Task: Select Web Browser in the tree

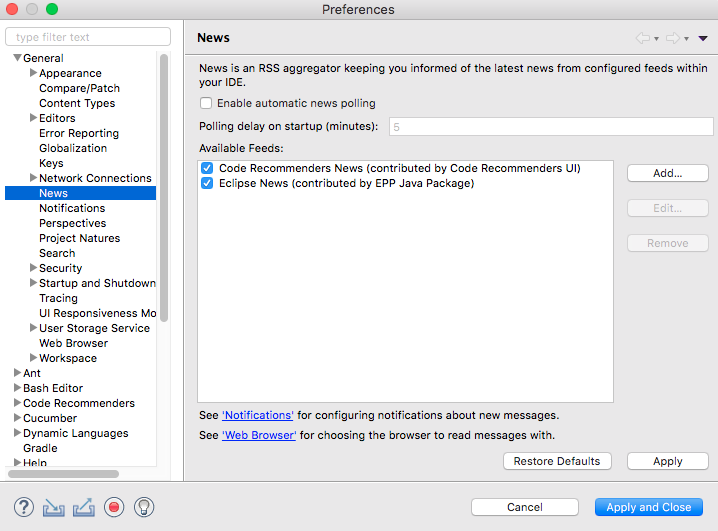Action: pos(73,343)
